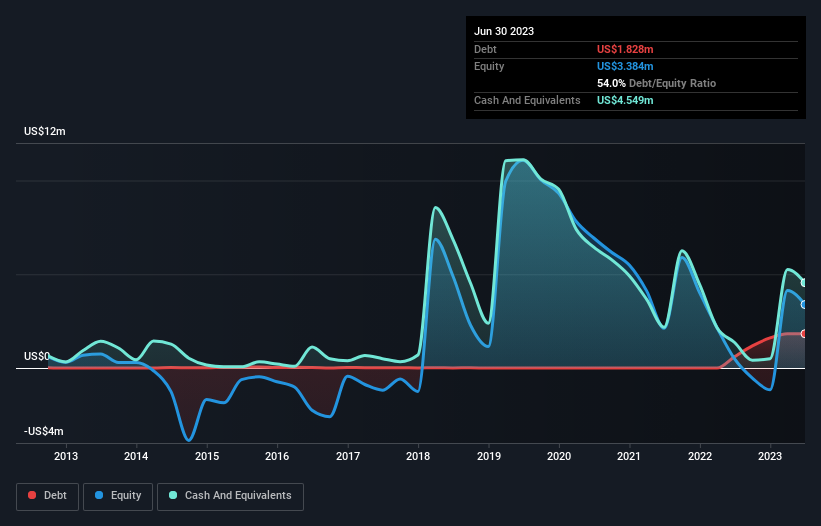
Task: Click the US$3.384m equity value
Action: [x=625, y=66]
